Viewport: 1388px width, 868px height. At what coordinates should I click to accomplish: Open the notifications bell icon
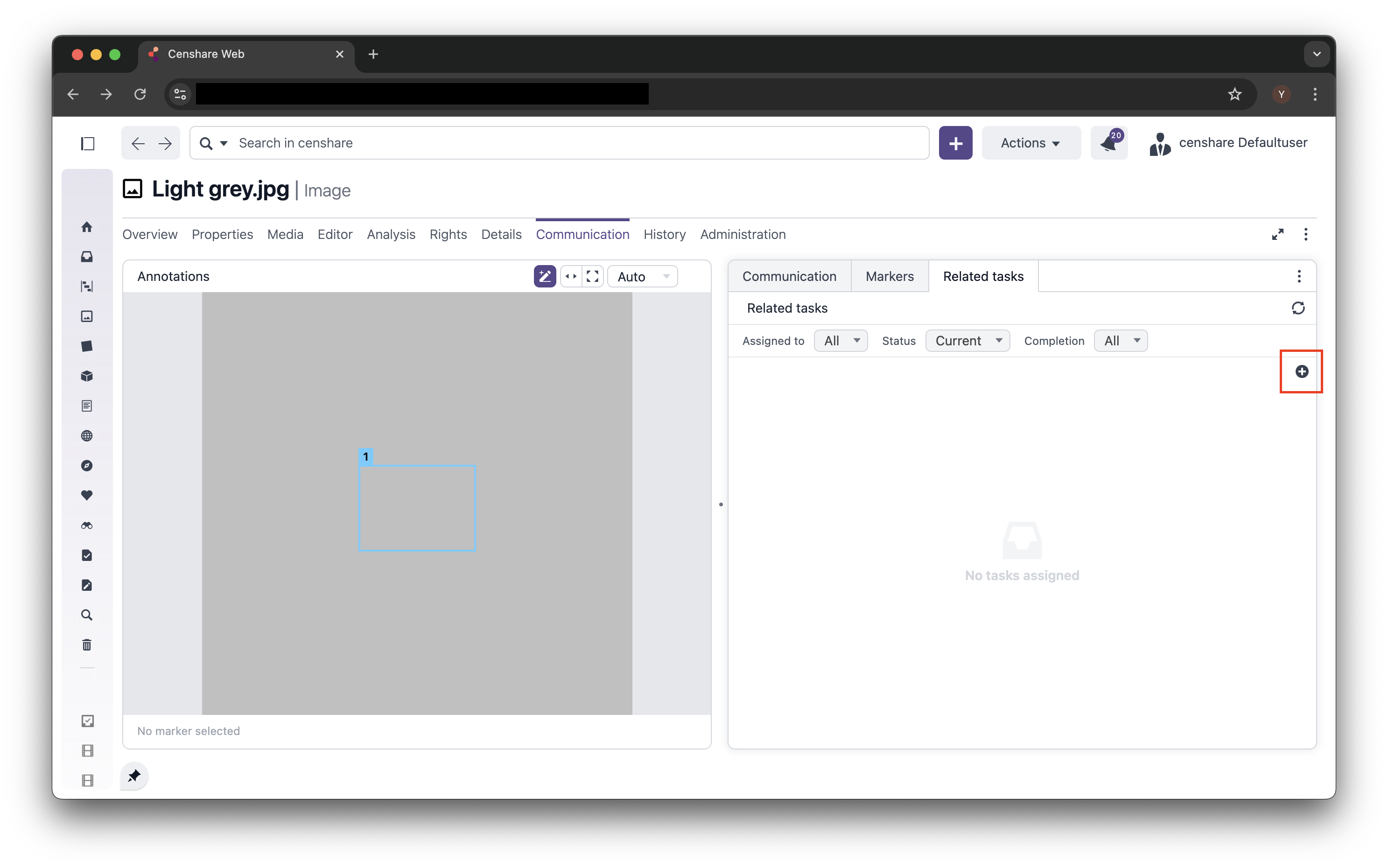click(1108, 143)
